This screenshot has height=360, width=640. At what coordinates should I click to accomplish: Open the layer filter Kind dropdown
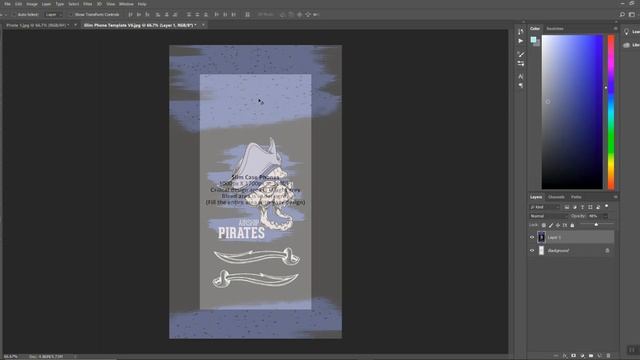[x=545, y=207]
